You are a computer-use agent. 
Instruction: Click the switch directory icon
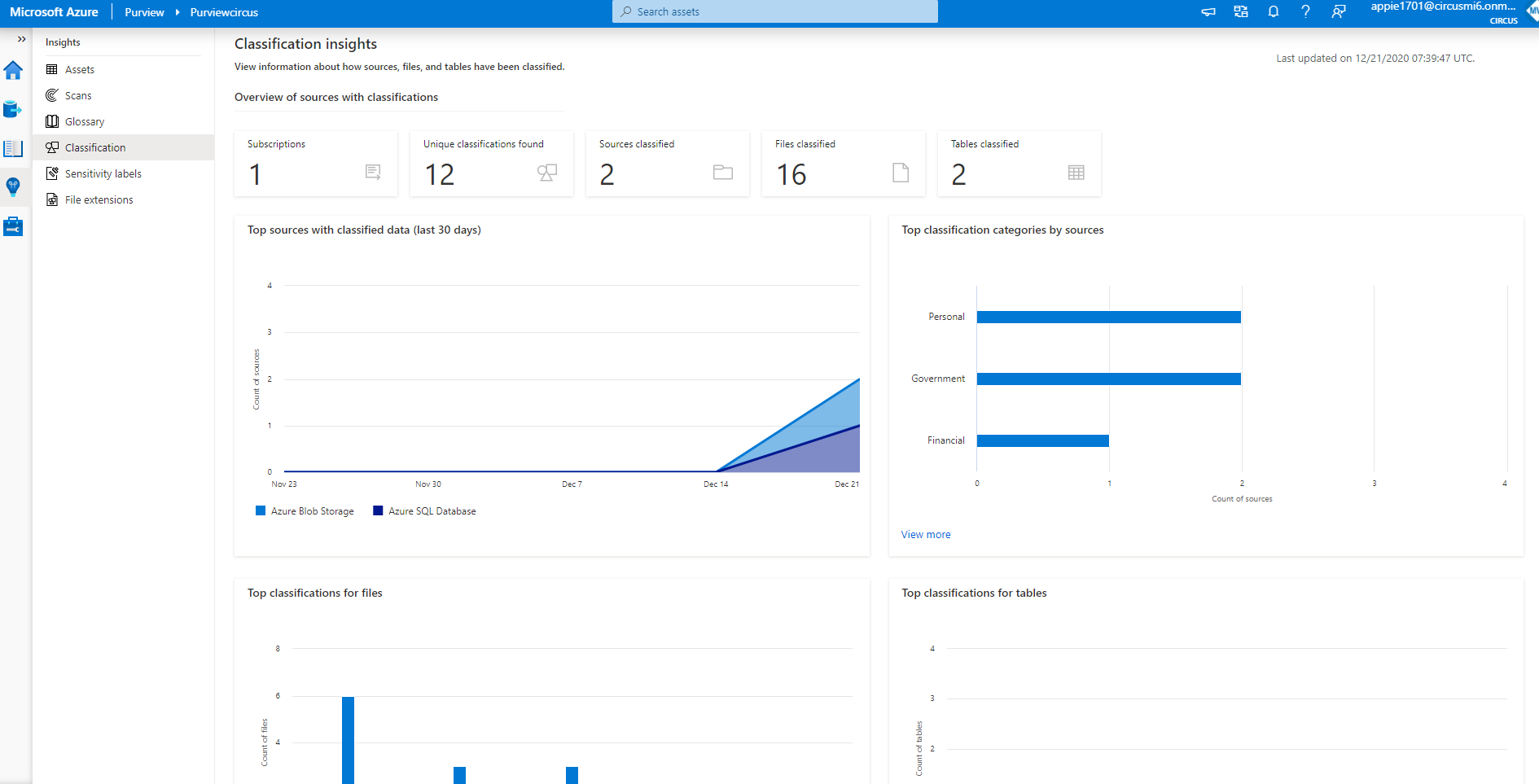pyautogui.click(x=1240, y=11)
